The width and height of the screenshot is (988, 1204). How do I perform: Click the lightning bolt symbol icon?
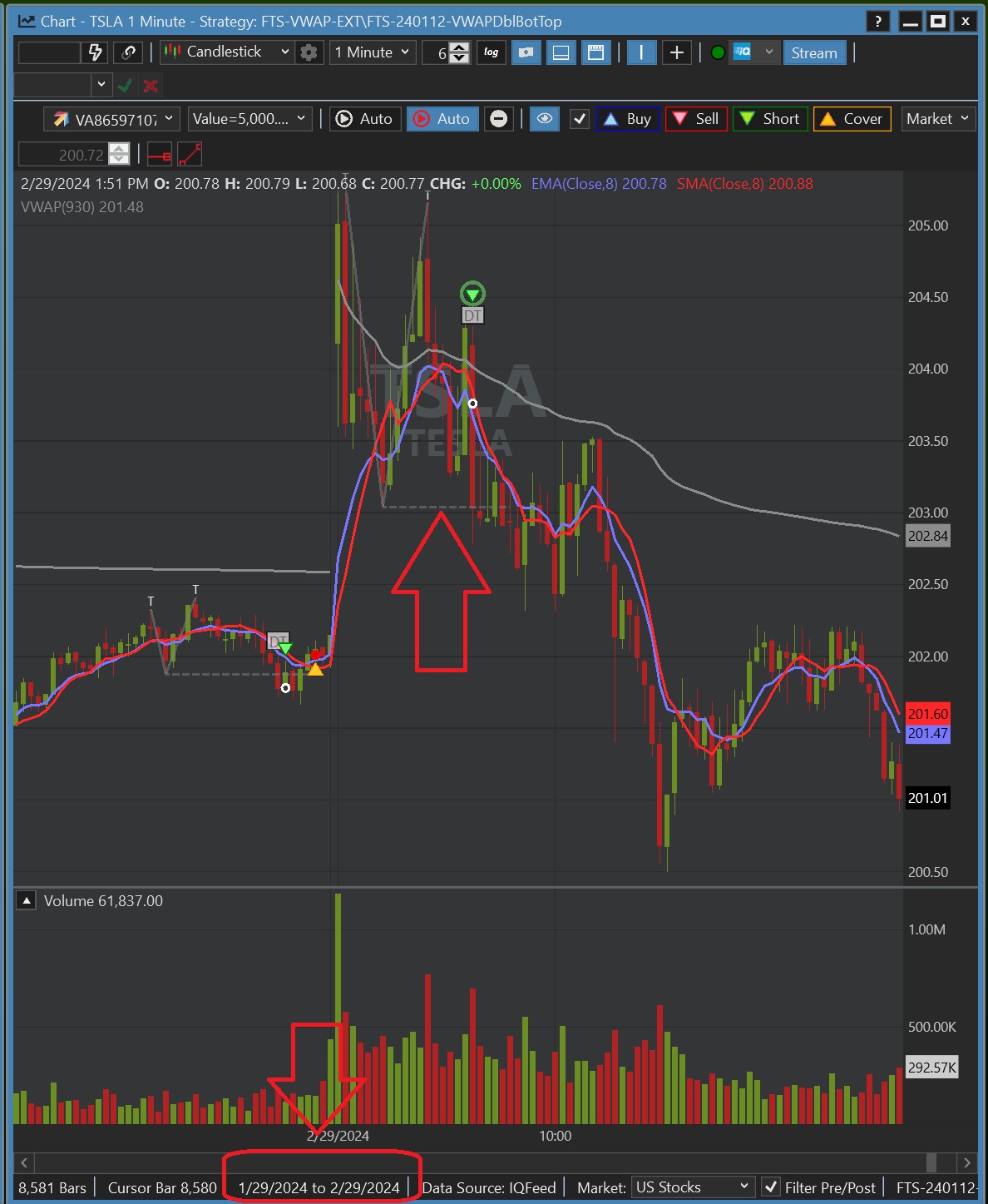(x=96, y=52)
